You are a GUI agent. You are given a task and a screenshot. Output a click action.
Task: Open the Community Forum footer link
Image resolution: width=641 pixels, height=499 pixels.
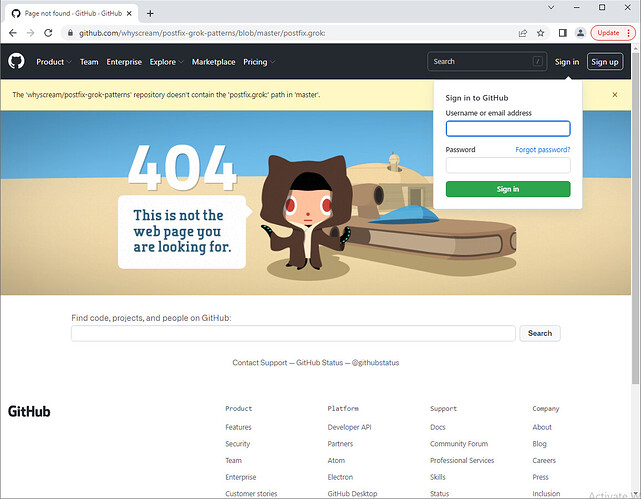(459, 444)
